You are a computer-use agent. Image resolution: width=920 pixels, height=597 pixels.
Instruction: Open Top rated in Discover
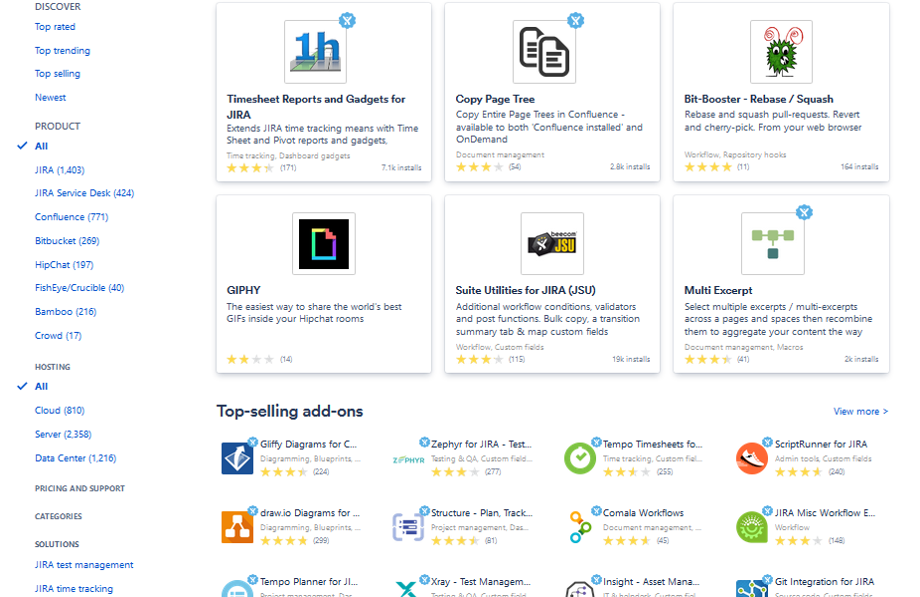click(x=55, y=27)
